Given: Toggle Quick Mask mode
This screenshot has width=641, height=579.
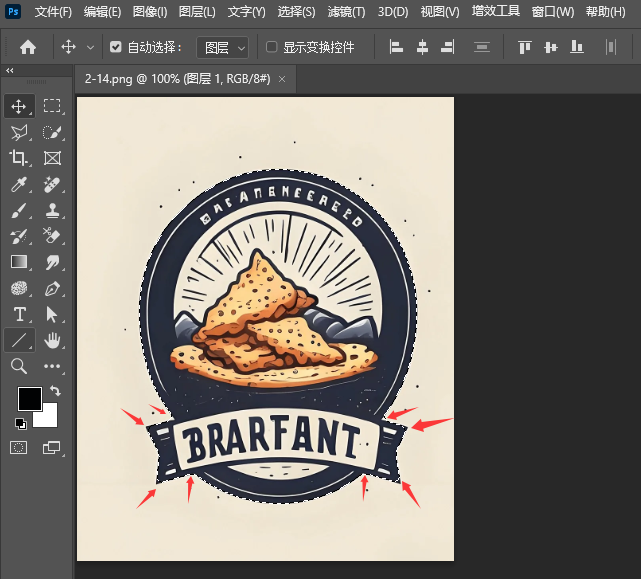Looking at the screenshot, I should click(x=19, y=448).
